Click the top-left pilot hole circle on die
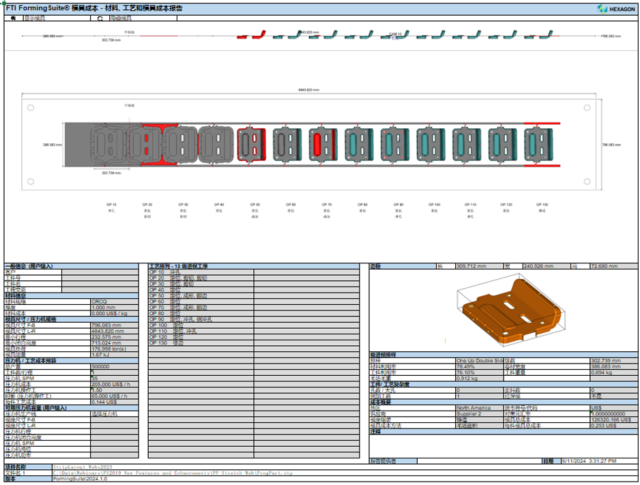 tap(31, 108)
